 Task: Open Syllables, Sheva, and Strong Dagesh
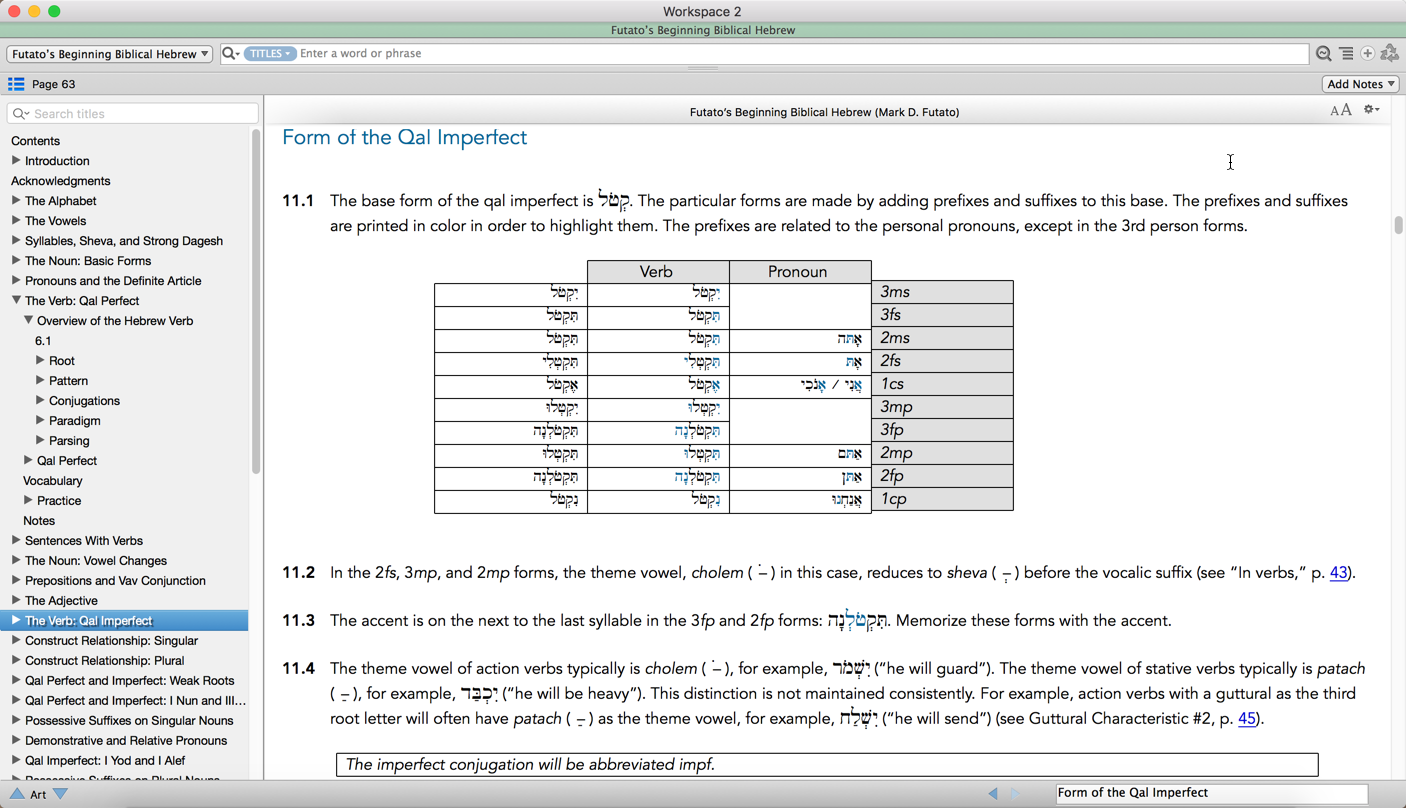click(124, 241)
